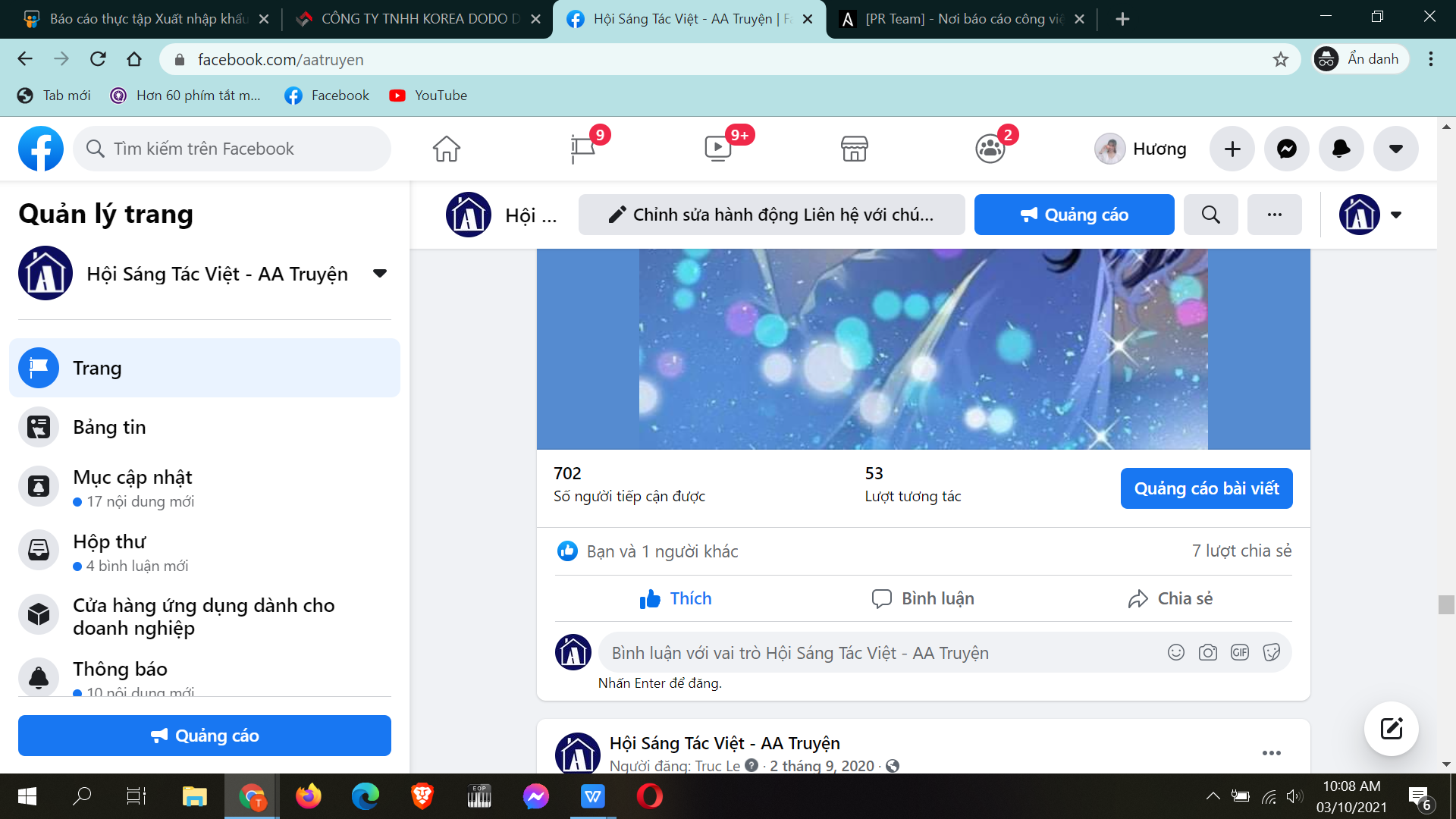Open Messenger app from the taskbar
The width and height of the screenshot is (1456, 819).
point(535,796)
